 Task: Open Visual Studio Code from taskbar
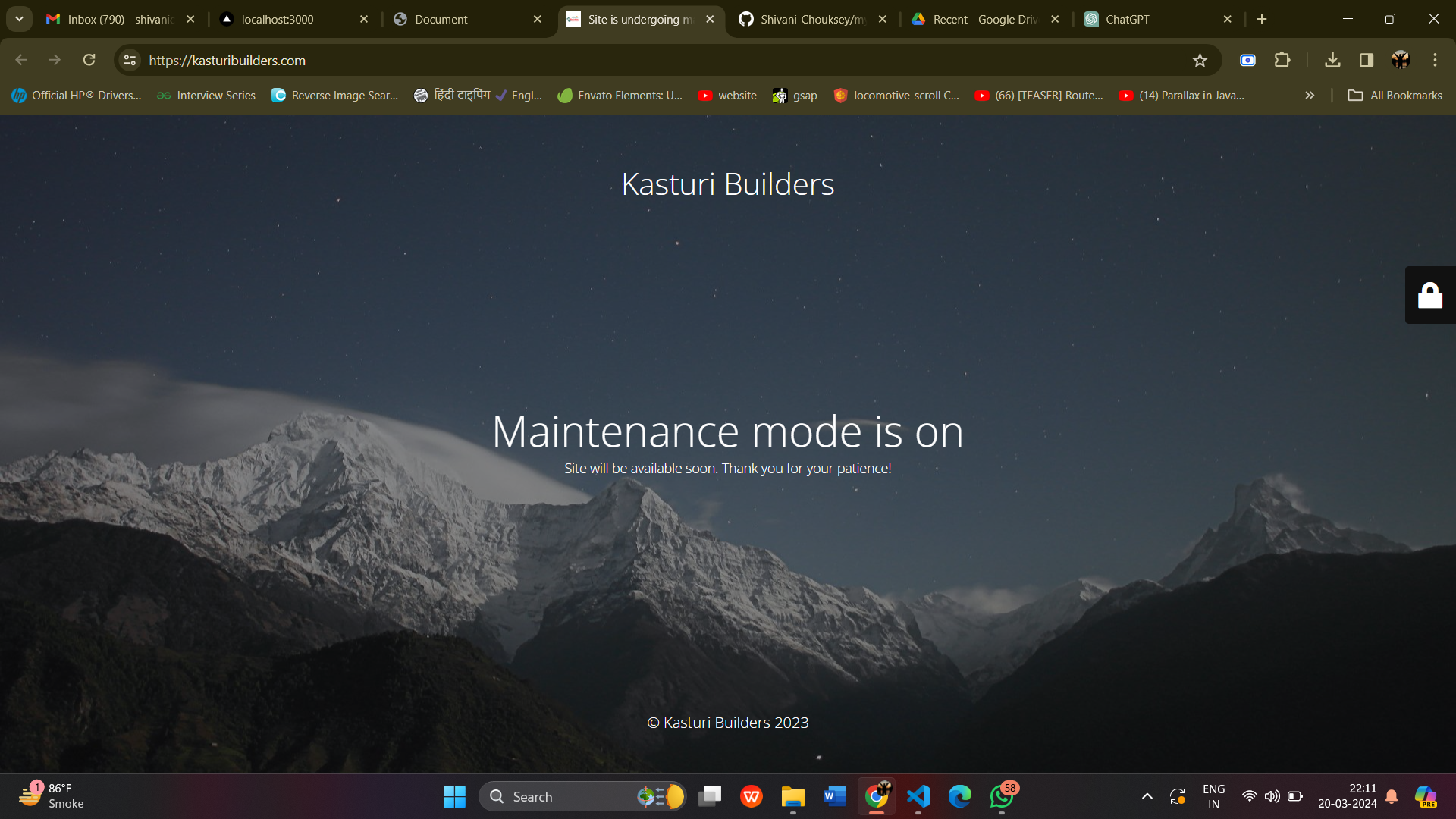click(x=918, y=796)
